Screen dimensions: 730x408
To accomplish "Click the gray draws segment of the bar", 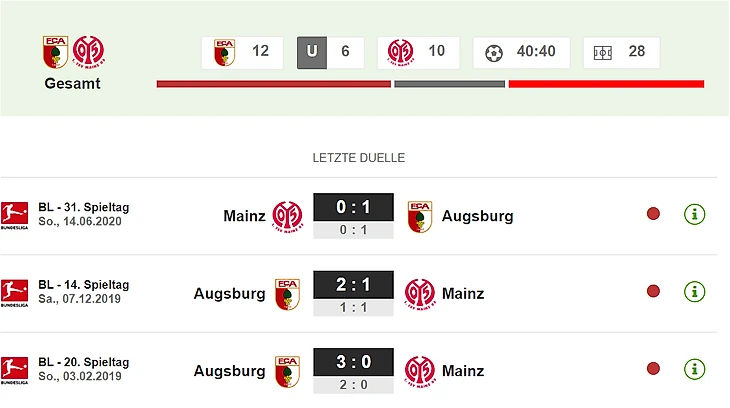I will [449, 84].
